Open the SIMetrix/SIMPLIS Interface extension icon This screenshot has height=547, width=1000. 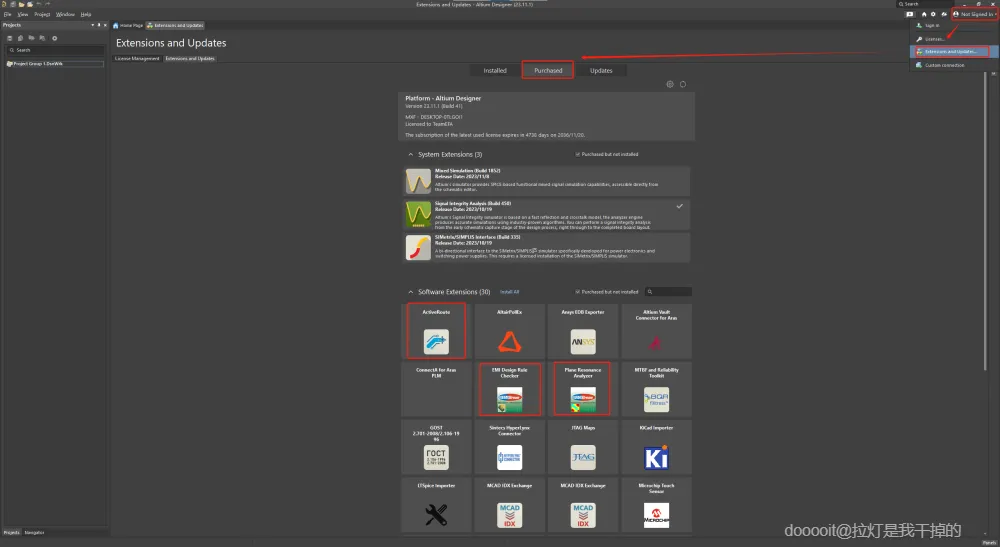tap(418, 247)
